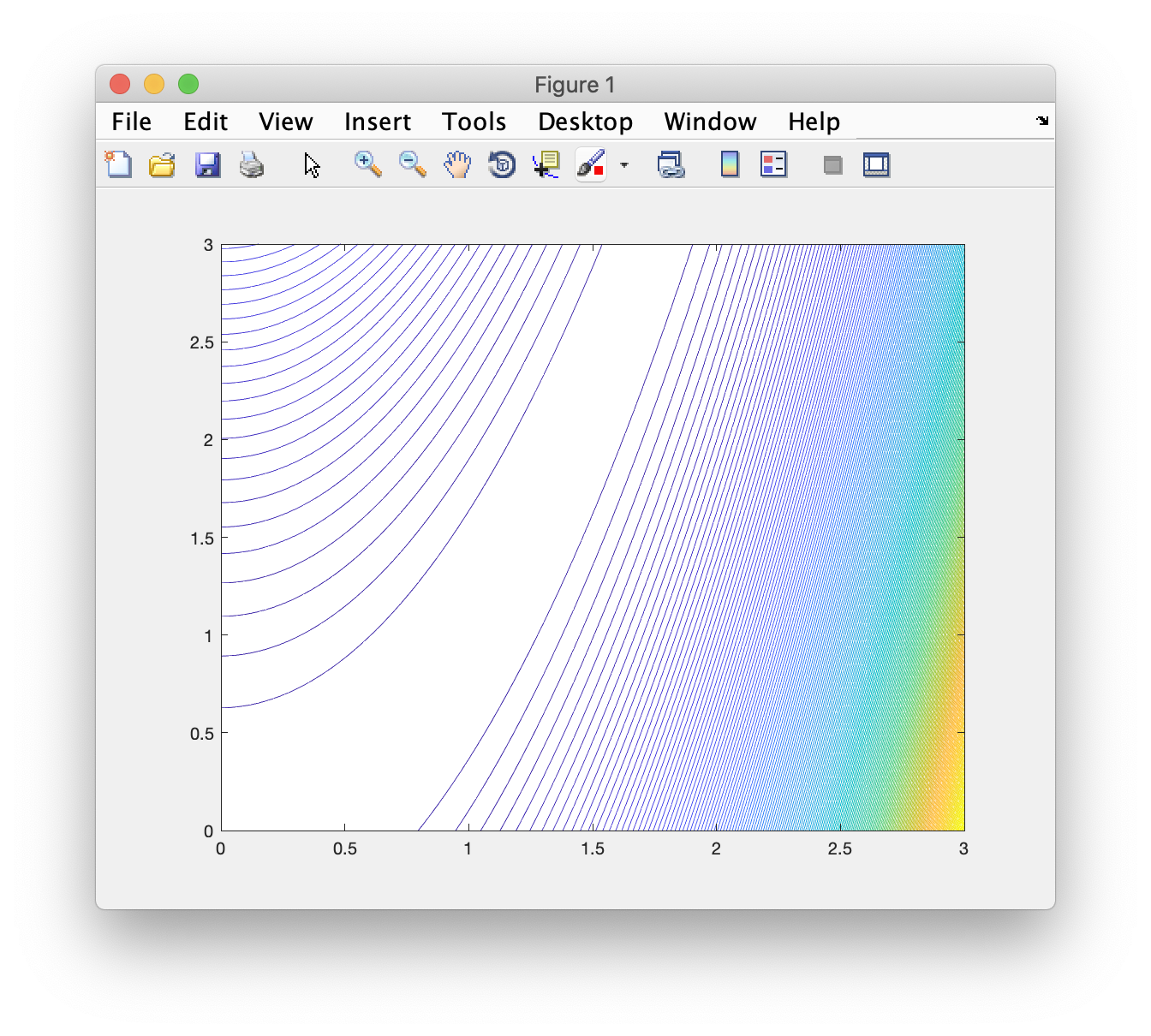Print the figure using printer icon
This screenshot has width=1151, height=1036.
[252, 164]
